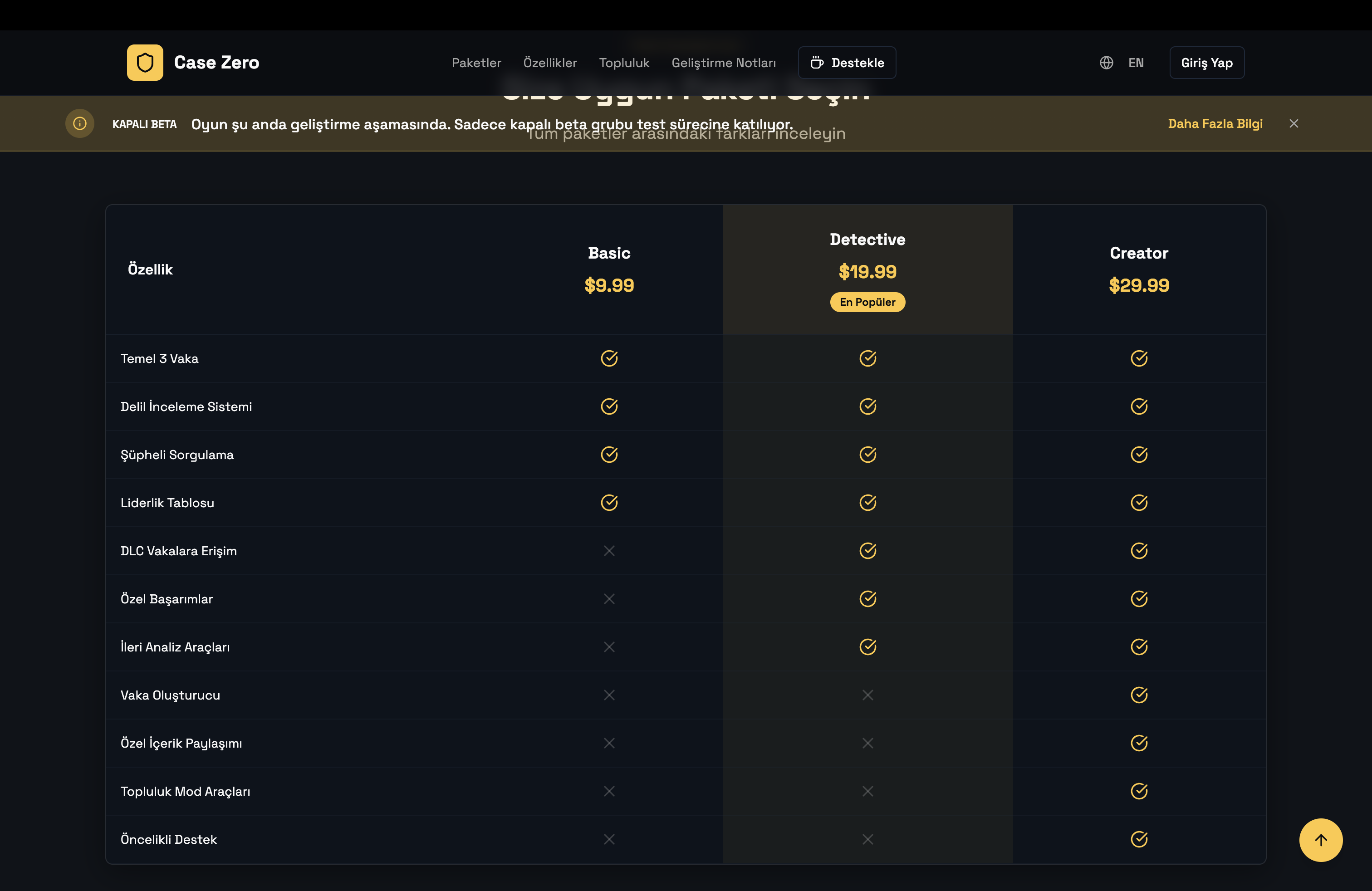This screenshot has height=891, width=1372.
Task: Click the info icon in beta banner
Action: [79, 123]
